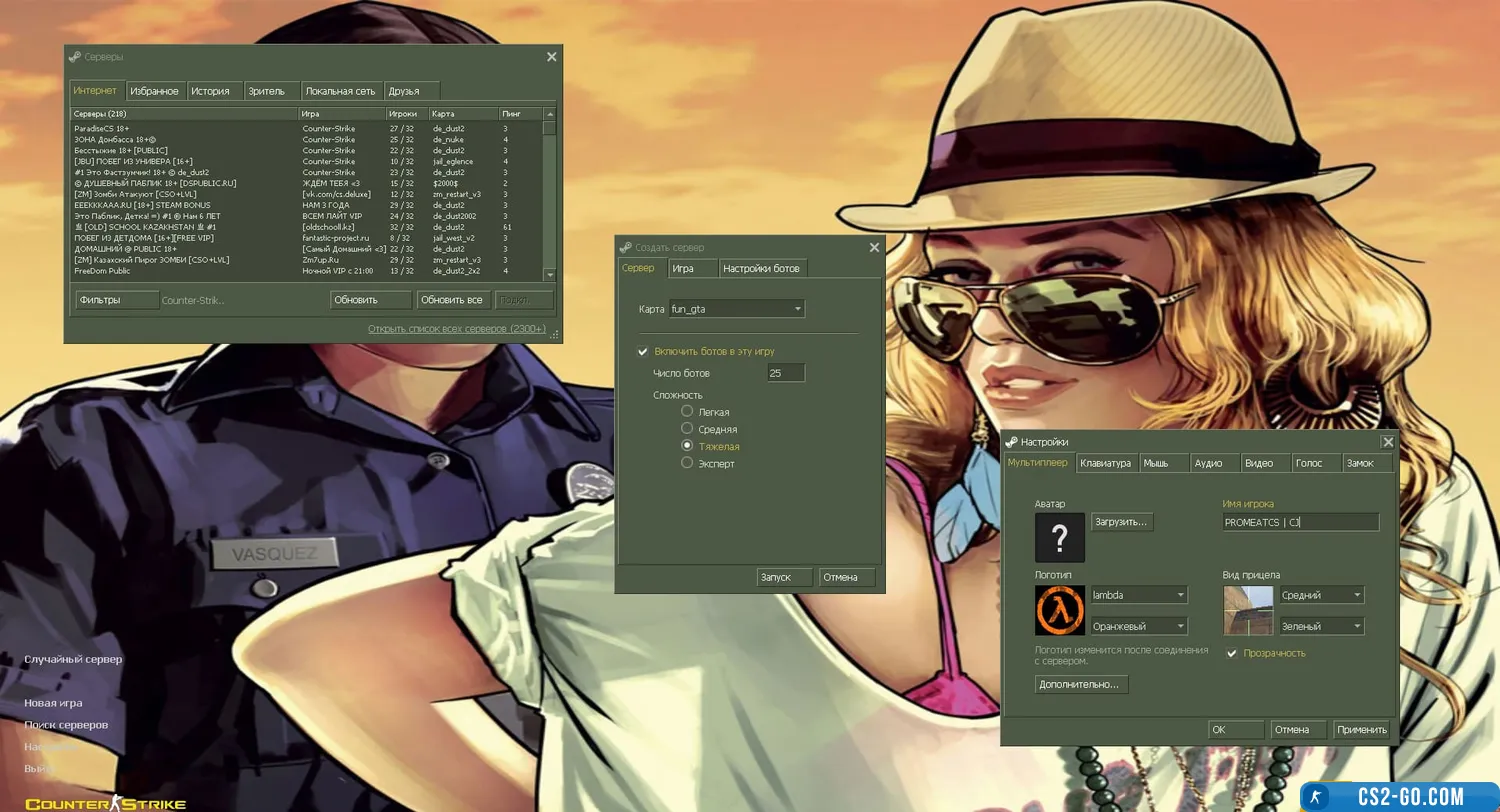
Task: Uncheck the include bots in game checkbox
Action: (643, 351)
